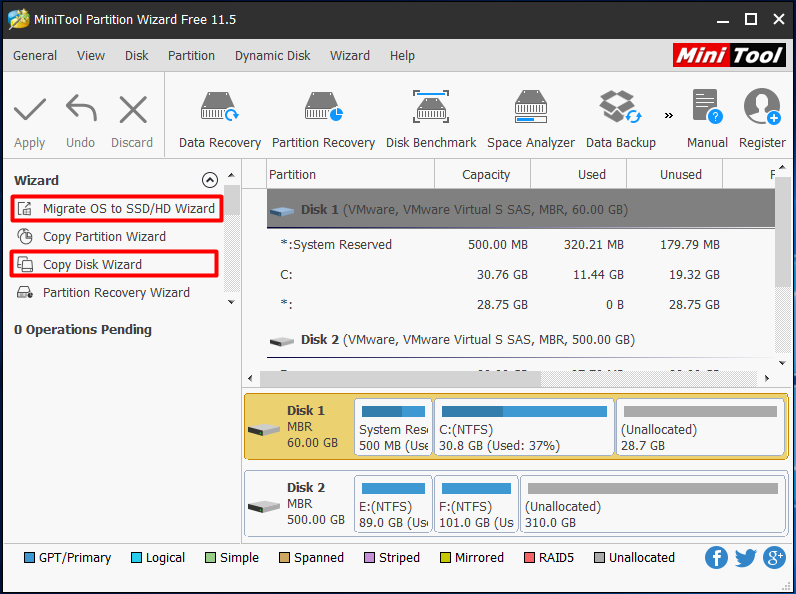796x594 pixels.
Task: Show more toolbar items via chevron
Action: (x=669, y=116)
